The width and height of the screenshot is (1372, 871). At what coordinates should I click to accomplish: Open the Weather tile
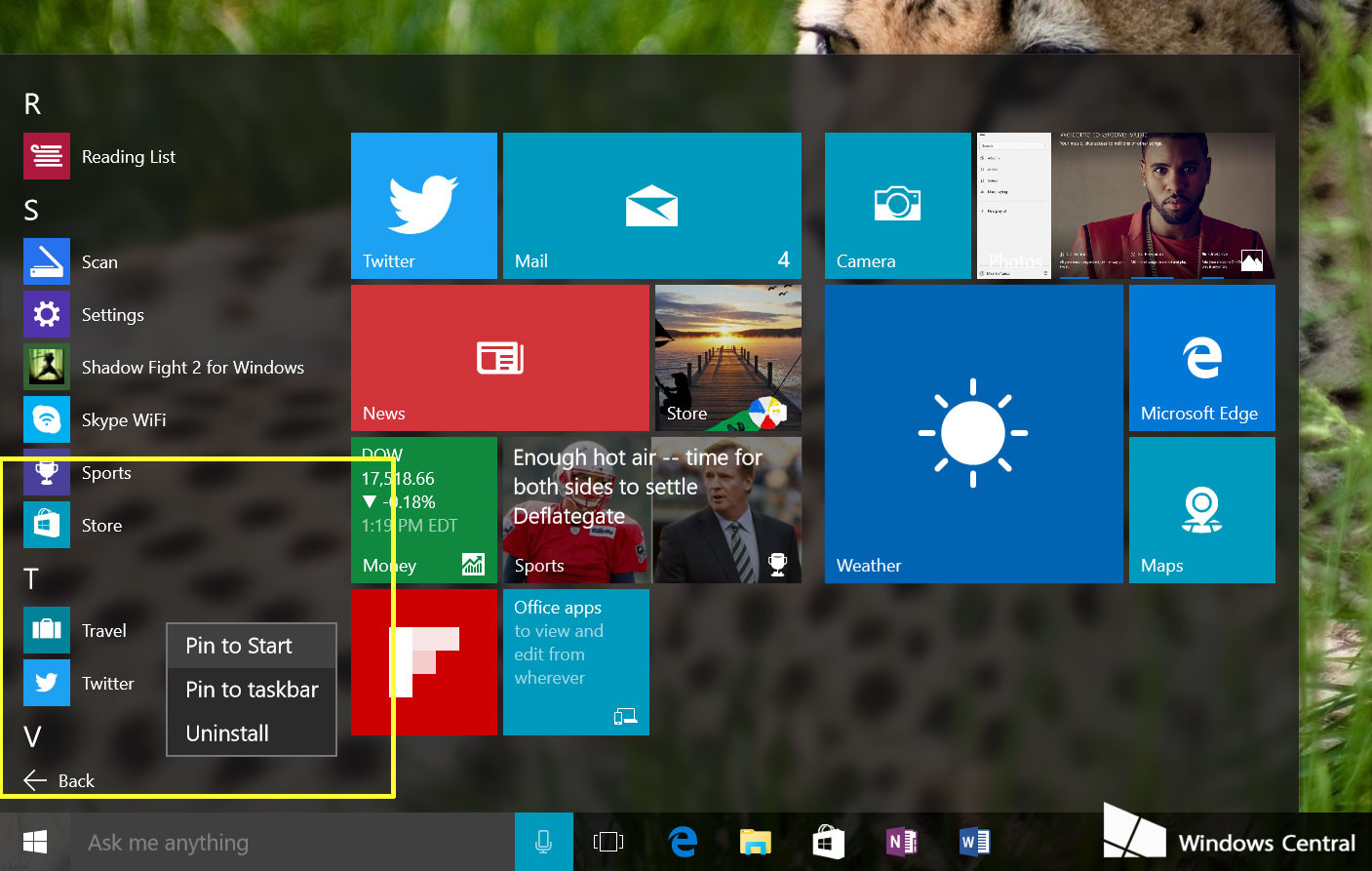(974, 434)
